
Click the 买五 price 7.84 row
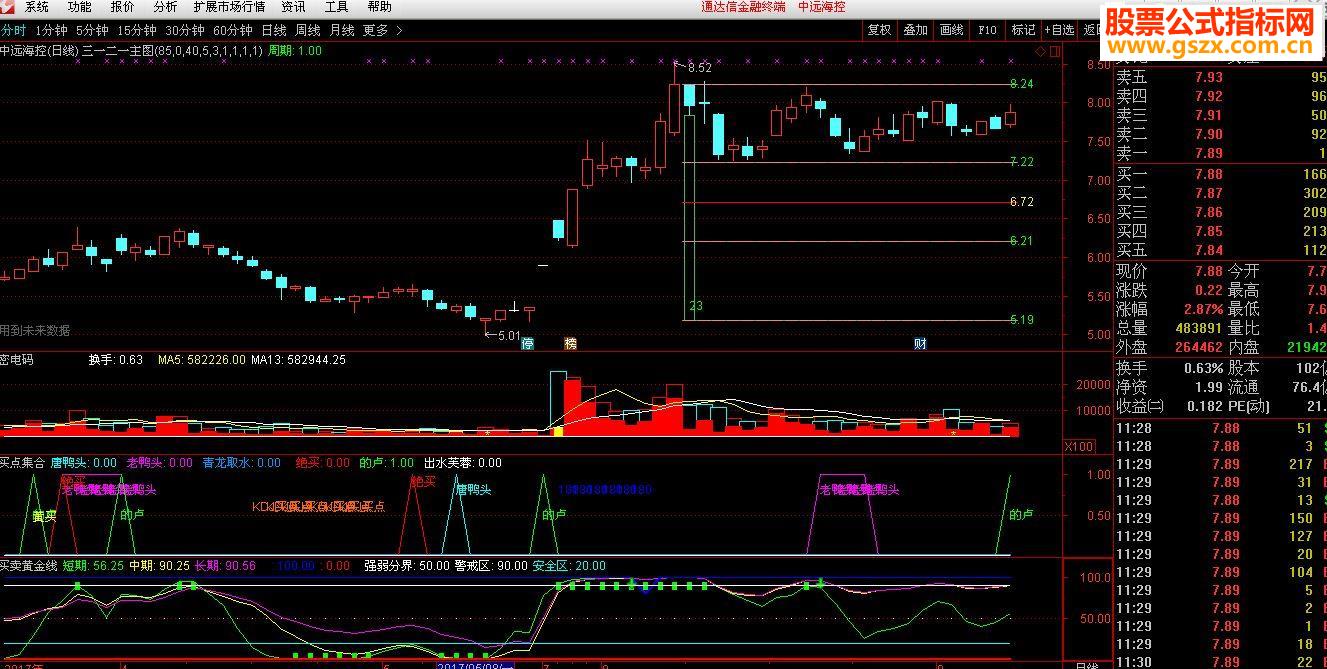point(1221,250)
